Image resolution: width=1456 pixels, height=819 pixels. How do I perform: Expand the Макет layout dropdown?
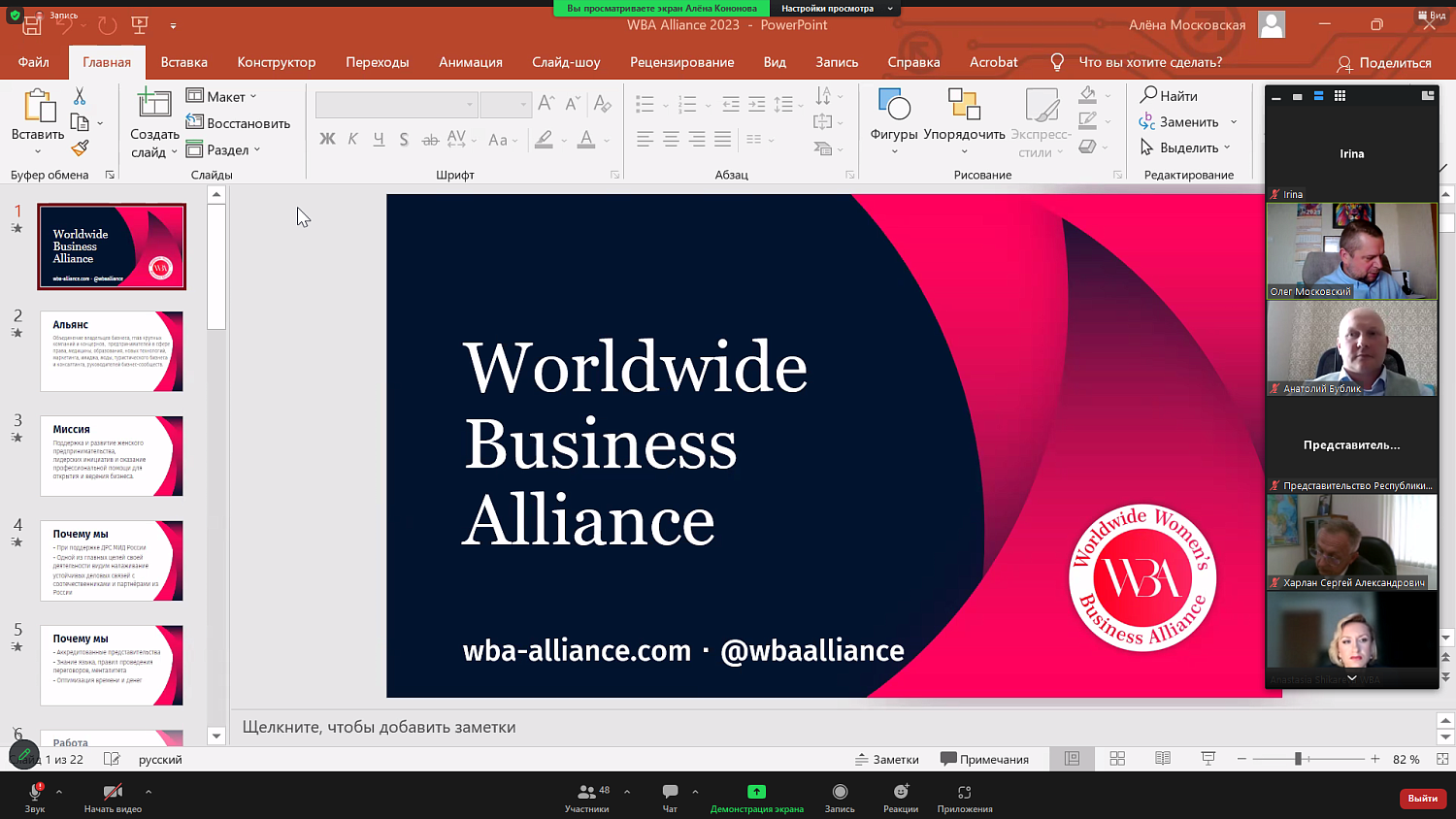(221, 96)
